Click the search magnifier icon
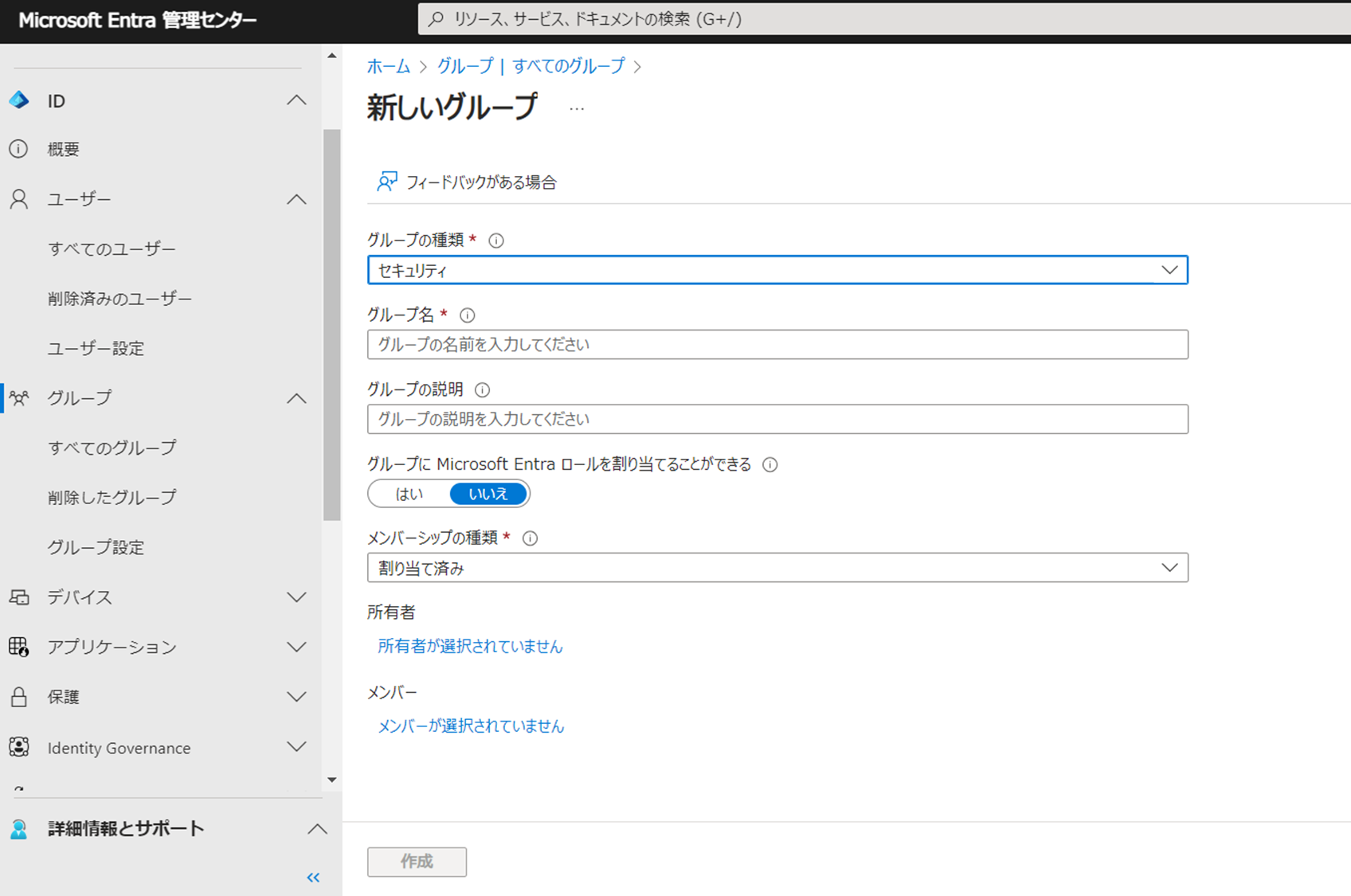Screen dimensions: 1351x896 click(436, 19)
